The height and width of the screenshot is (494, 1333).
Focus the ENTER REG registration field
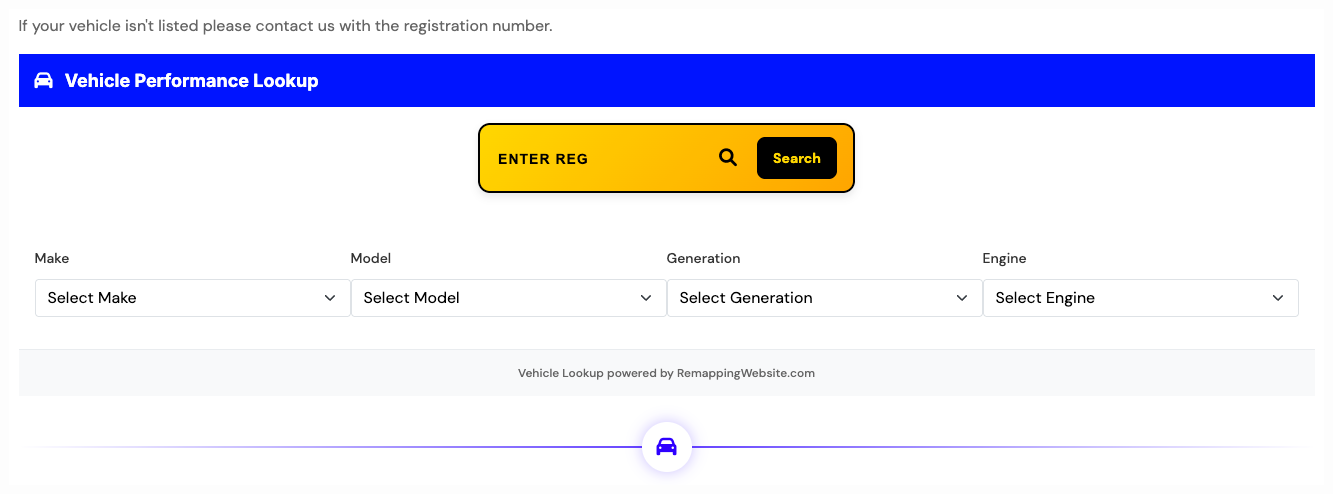(x=600, y=159)
